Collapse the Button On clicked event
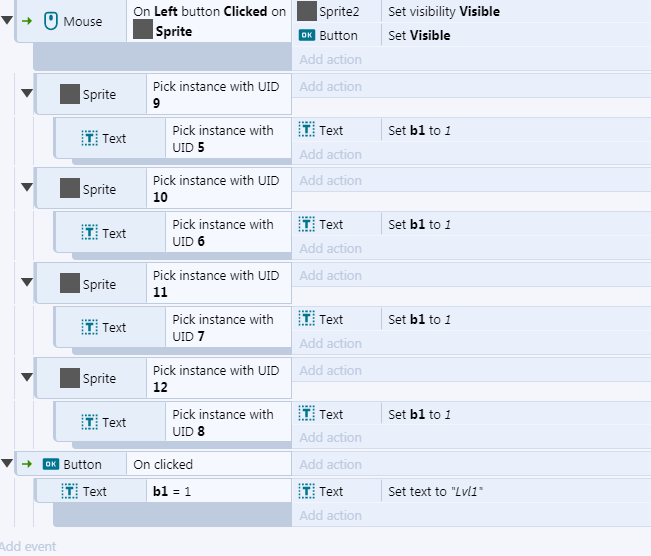 coord(7,463)
